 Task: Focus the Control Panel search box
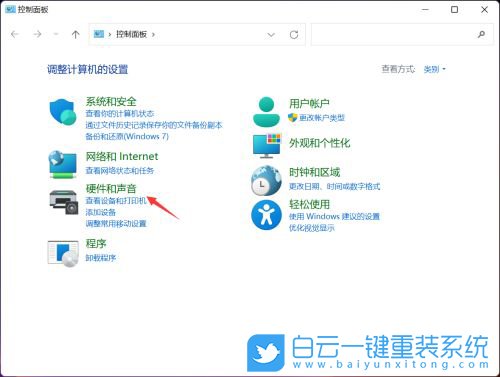(x=402, y=34)
